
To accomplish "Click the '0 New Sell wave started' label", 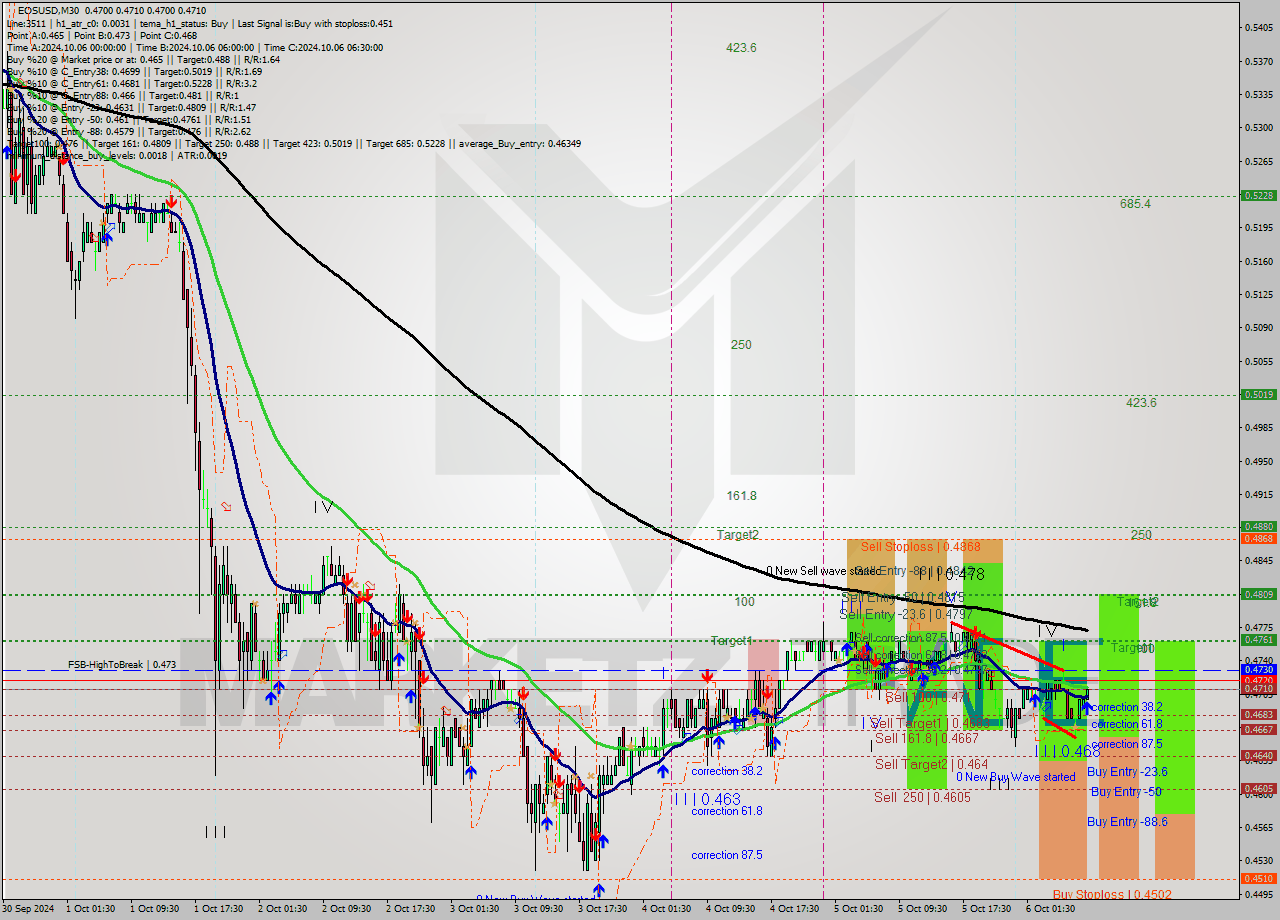I will (x=822, y=570).
